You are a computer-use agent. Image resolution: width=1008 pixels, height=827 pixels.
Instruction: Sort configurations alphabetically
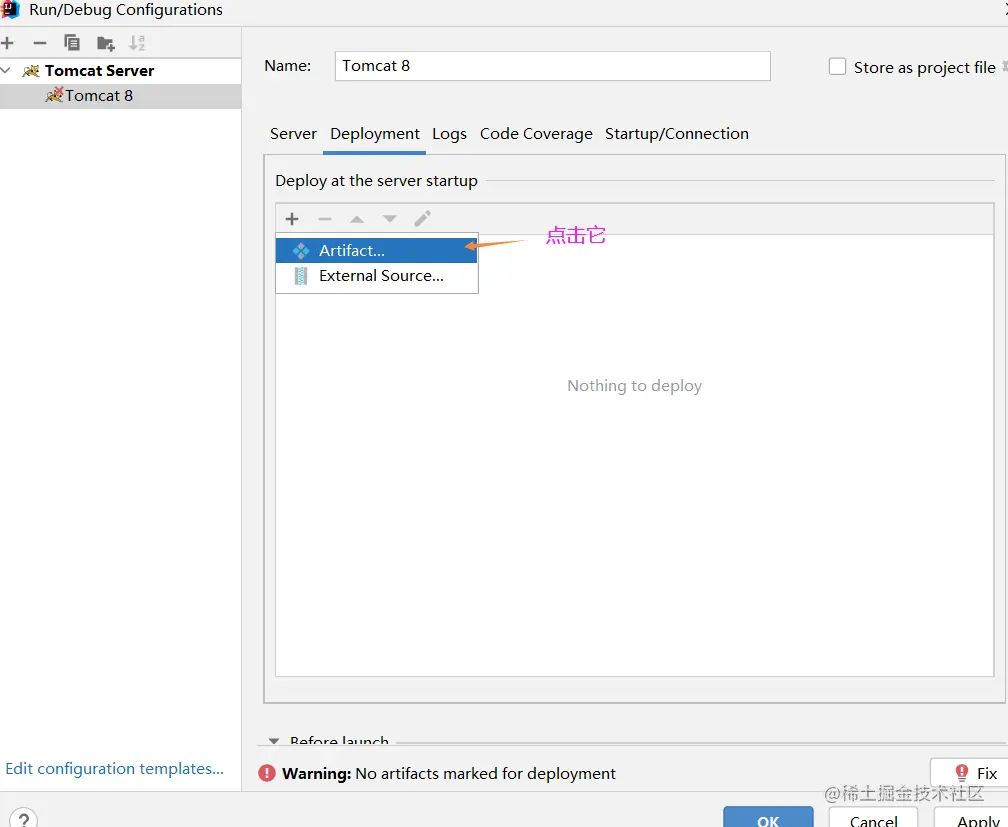click(137, 43)
